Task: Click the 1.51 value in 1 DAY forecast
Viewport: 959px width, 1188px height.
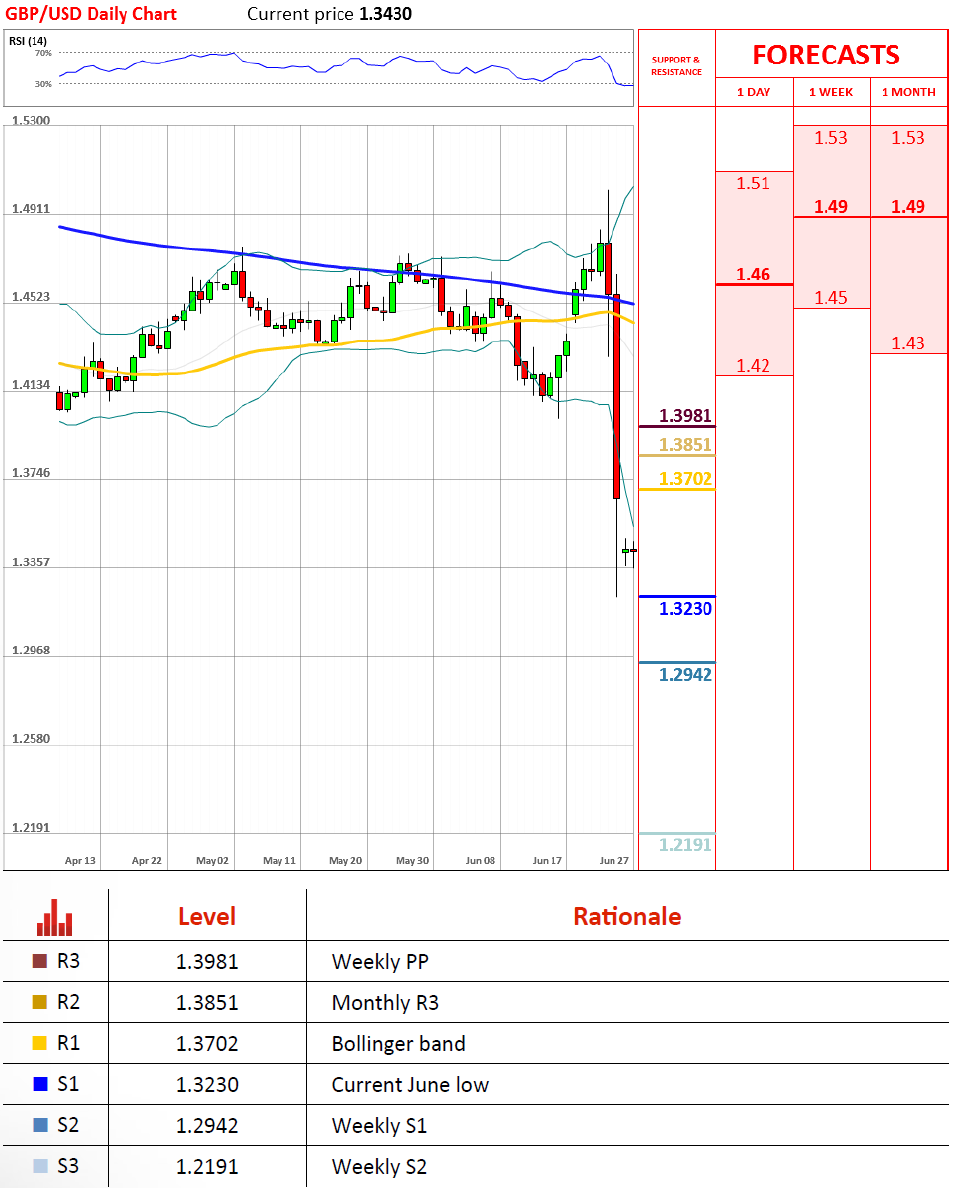Action: click(753, 183)
